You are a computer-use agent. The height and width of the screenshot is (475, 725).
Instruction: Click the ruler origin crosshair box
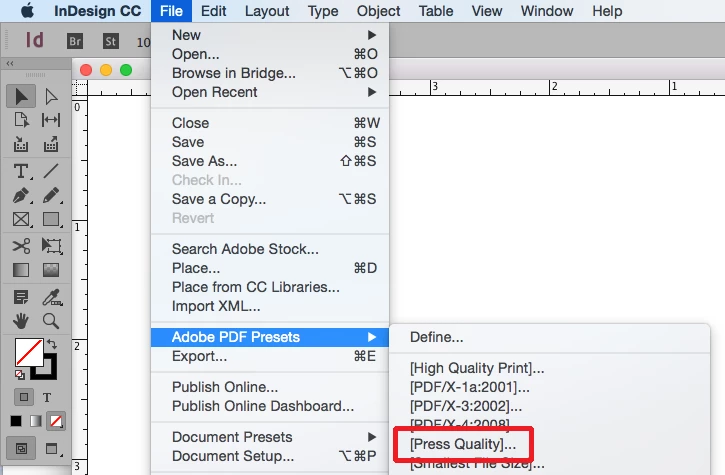point(80,88)
